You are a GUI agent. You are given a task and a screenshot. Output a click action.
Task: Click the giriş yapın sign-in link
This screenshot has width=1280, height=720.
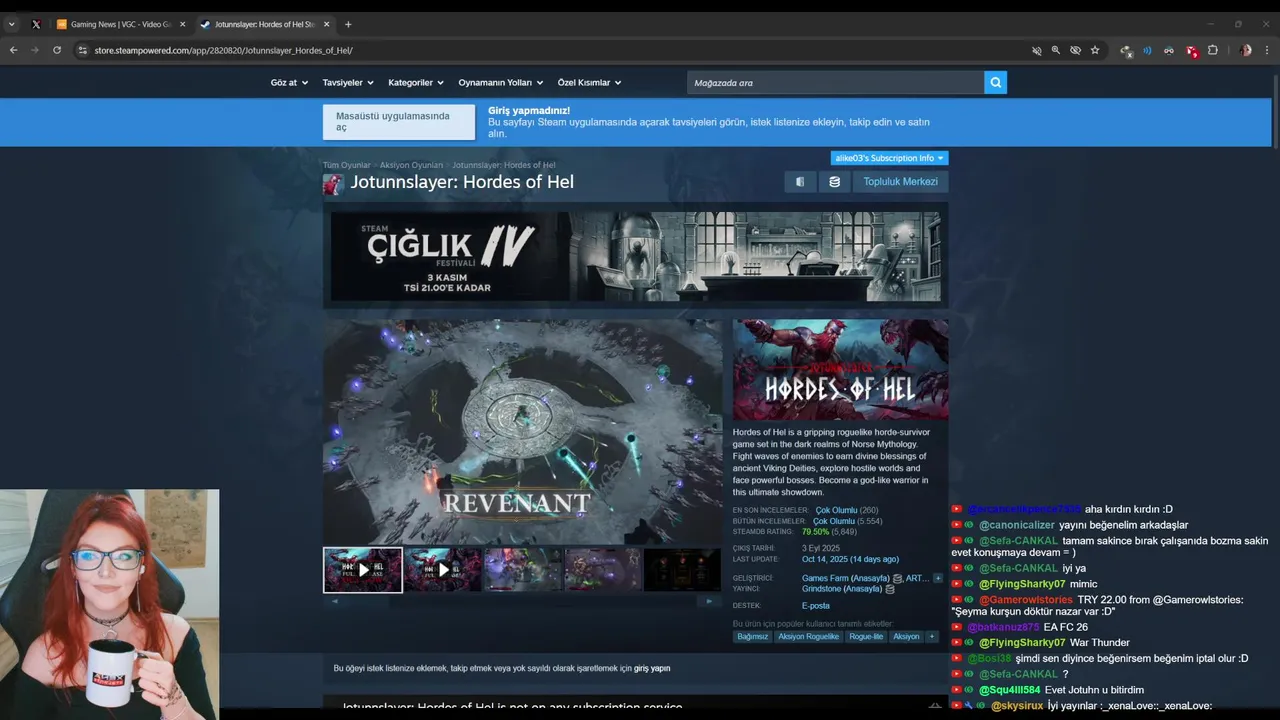point(652,668)
